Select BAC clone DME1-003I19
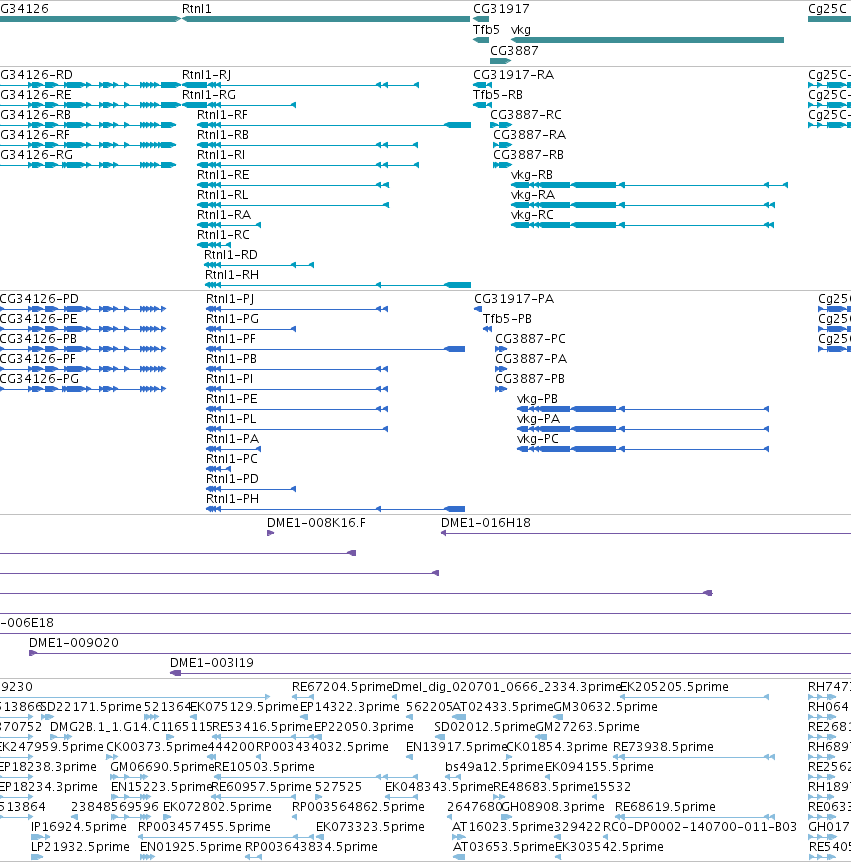Image resolution: width=851 pixels, height=862 pixels. pos(511,673)
